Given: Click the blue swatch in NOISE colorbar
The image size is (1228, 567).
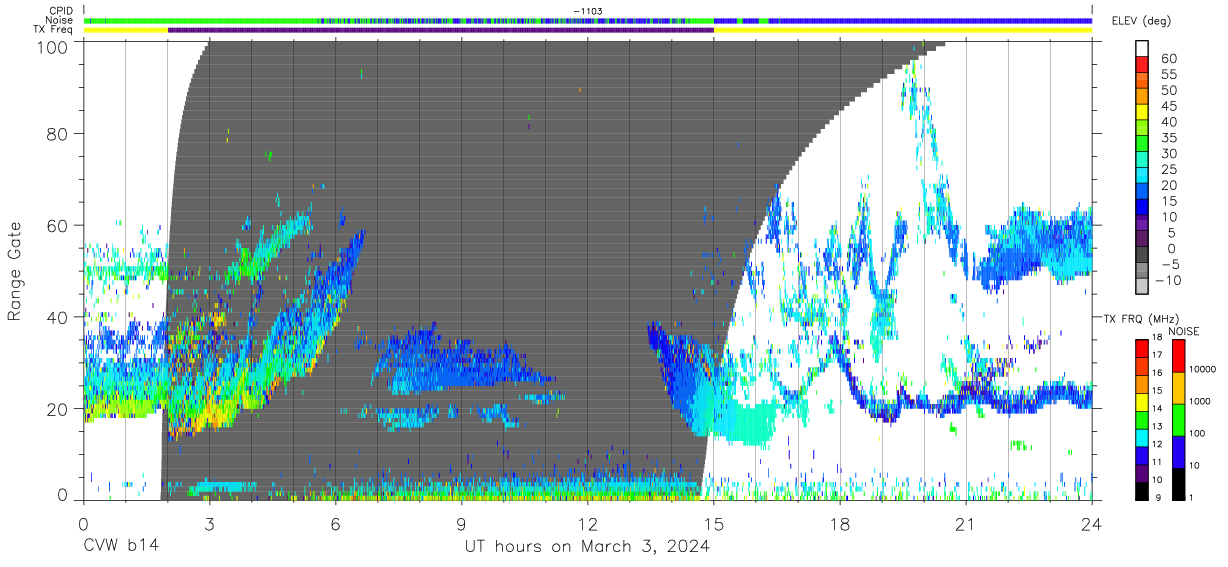Looking at the screenshot, I should [x=1179, y=452].
